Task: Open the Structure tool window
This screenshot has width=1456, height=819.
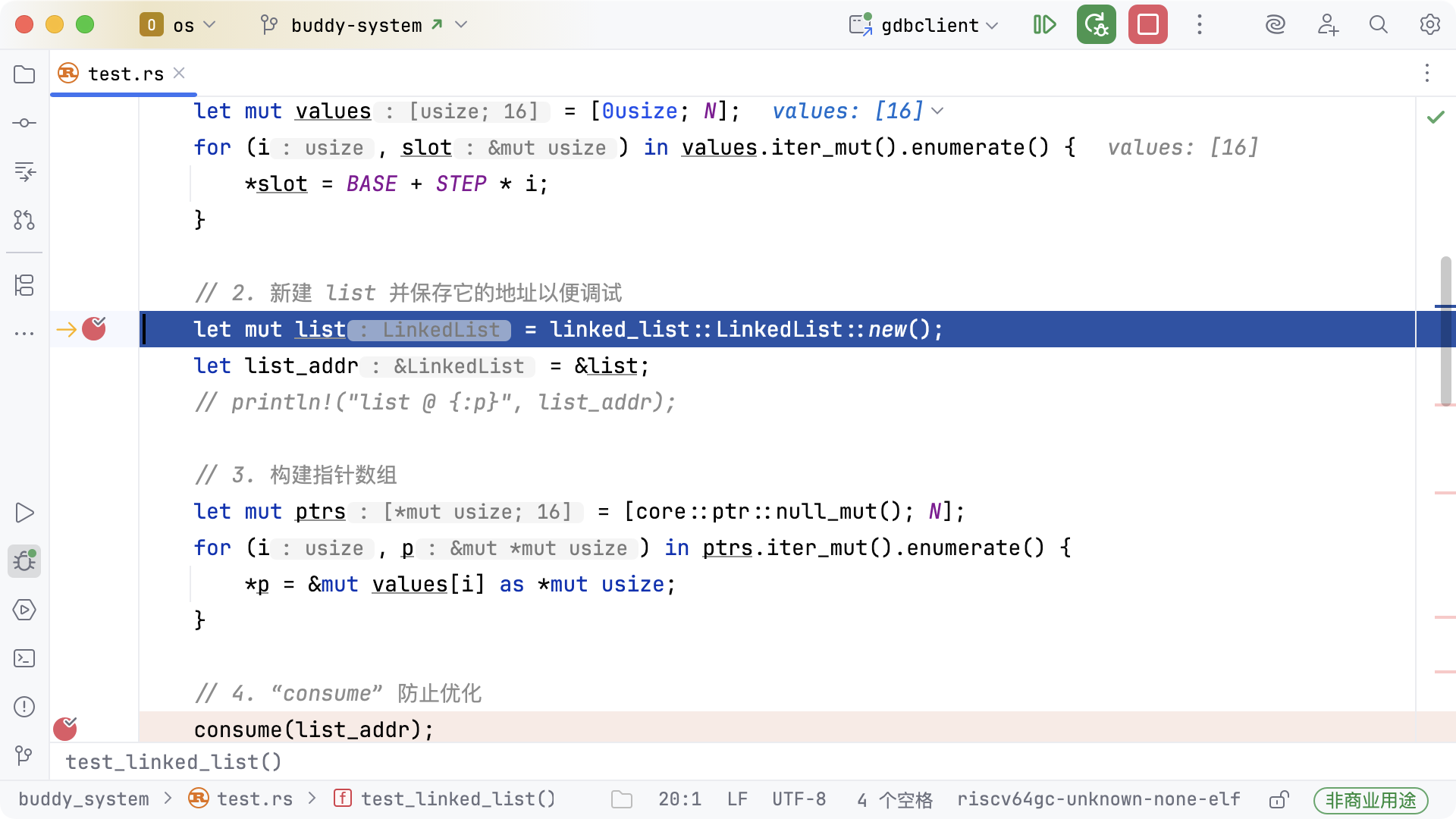Action: (x=24, y=285)
